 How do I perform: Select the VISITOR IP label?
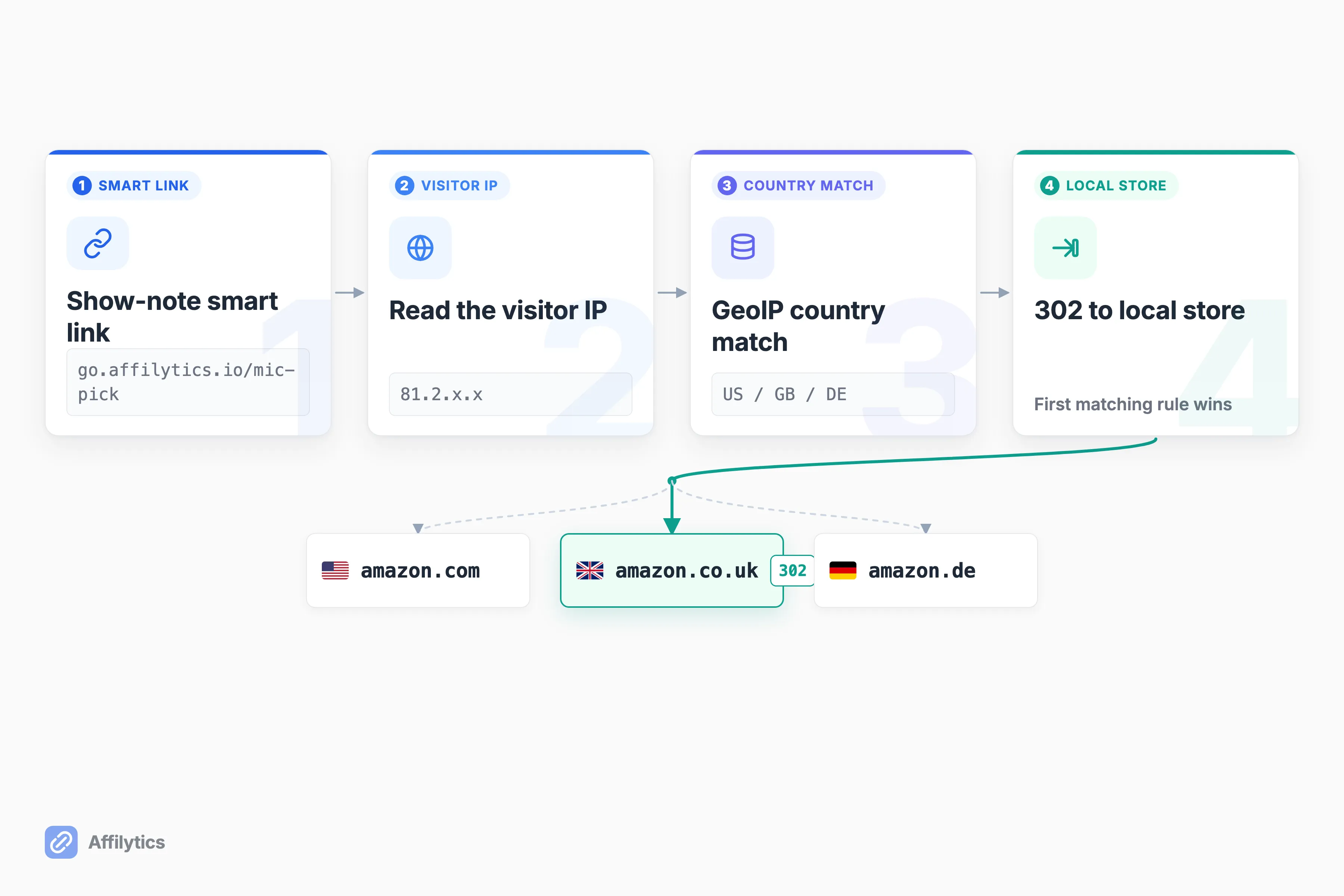(x=460, y=186)
